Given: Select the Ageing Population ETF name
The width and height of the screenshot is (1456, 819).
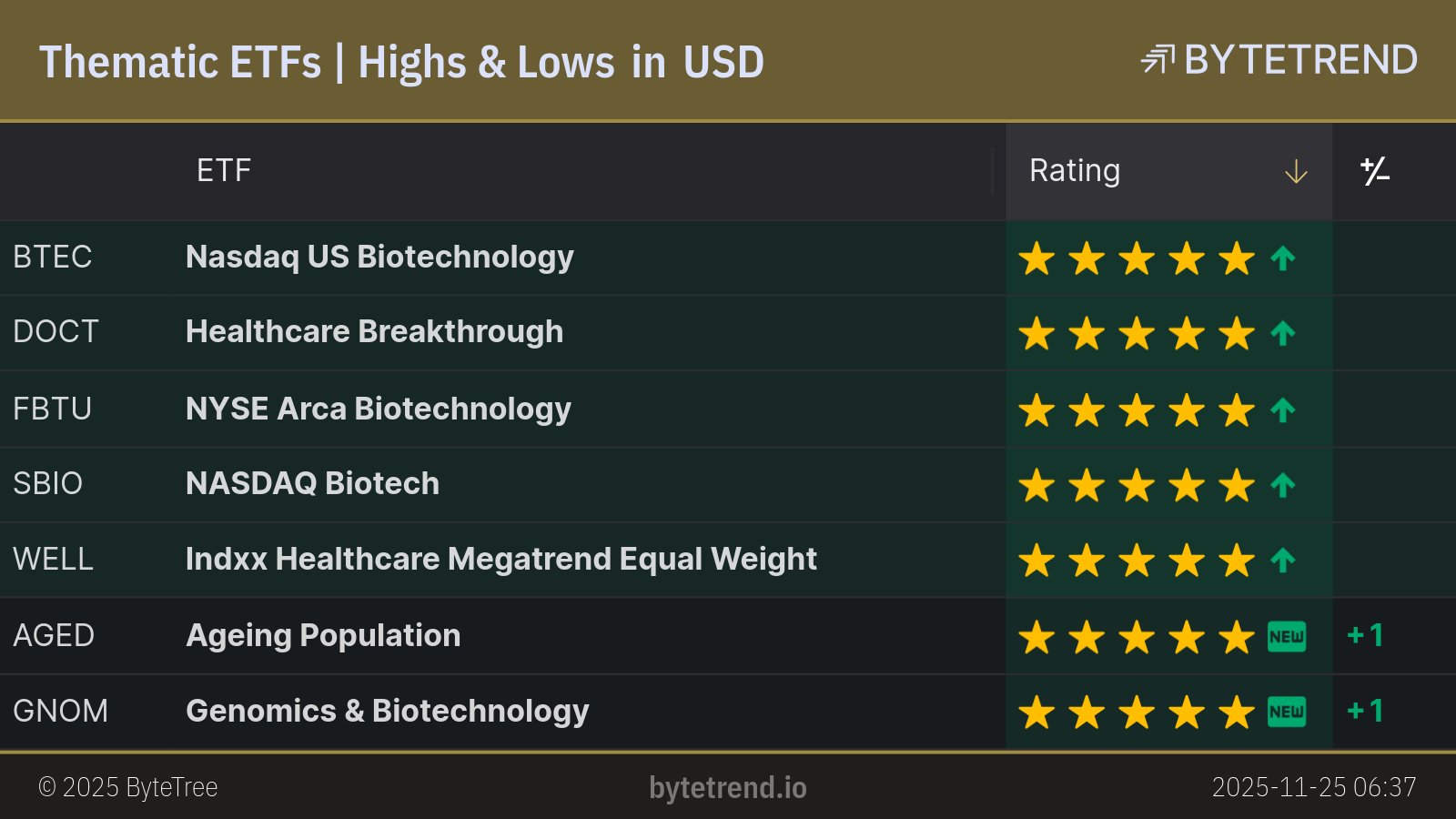Looking at the screenshot, I should coord(323,635).
